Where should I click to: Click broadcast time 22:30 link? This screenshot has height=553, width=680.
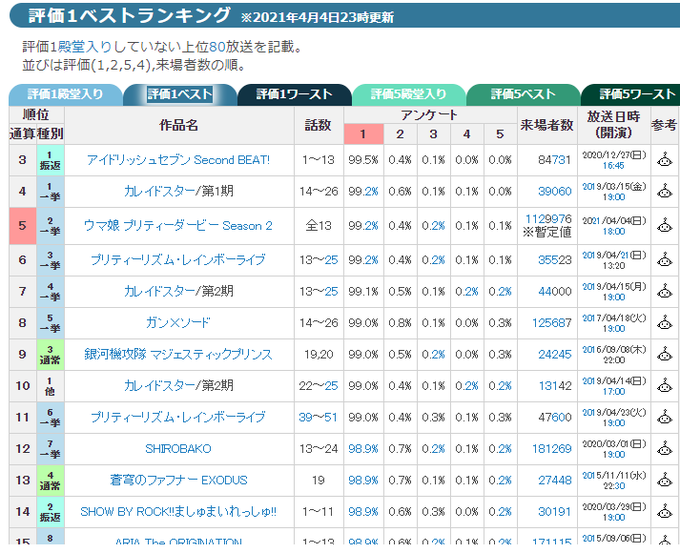tap(614, 486)
